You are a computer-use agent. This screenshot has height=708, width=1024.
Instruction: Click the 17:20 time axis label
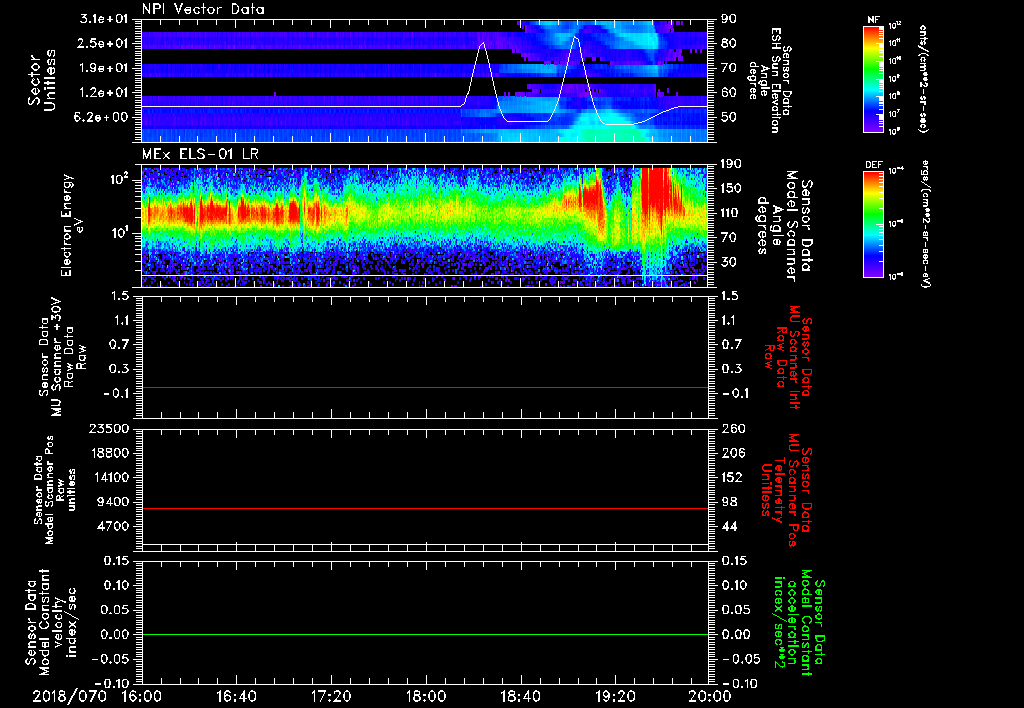pos(331,696)
